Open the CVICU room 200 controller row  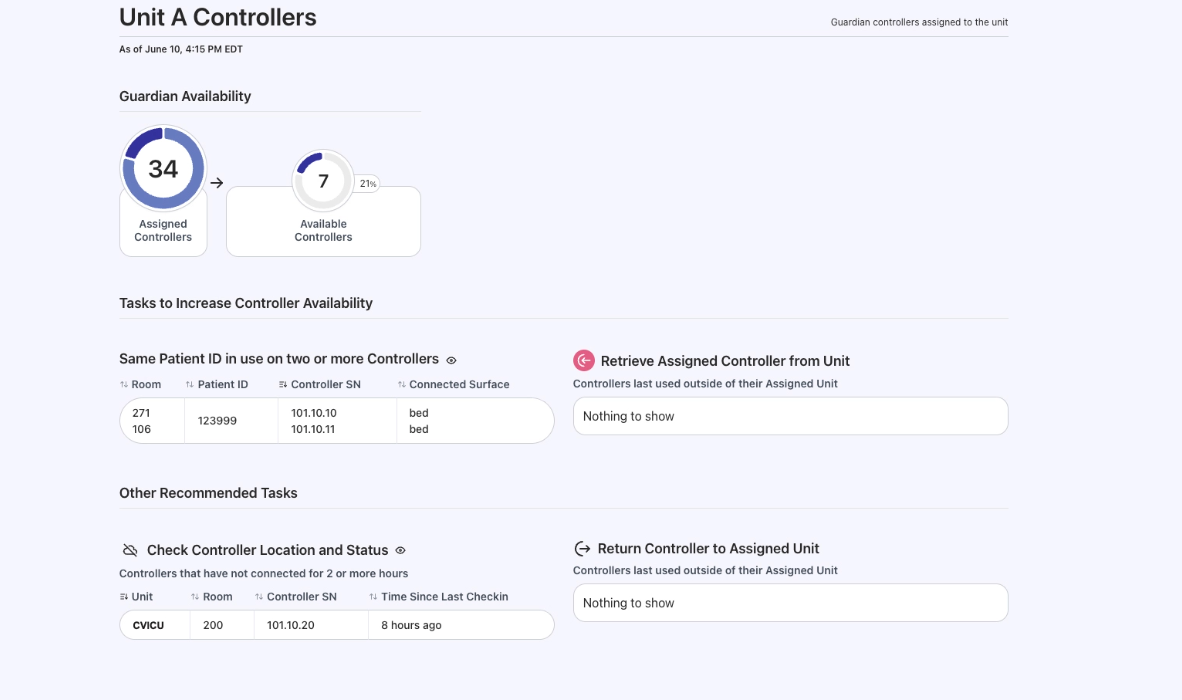336,625
